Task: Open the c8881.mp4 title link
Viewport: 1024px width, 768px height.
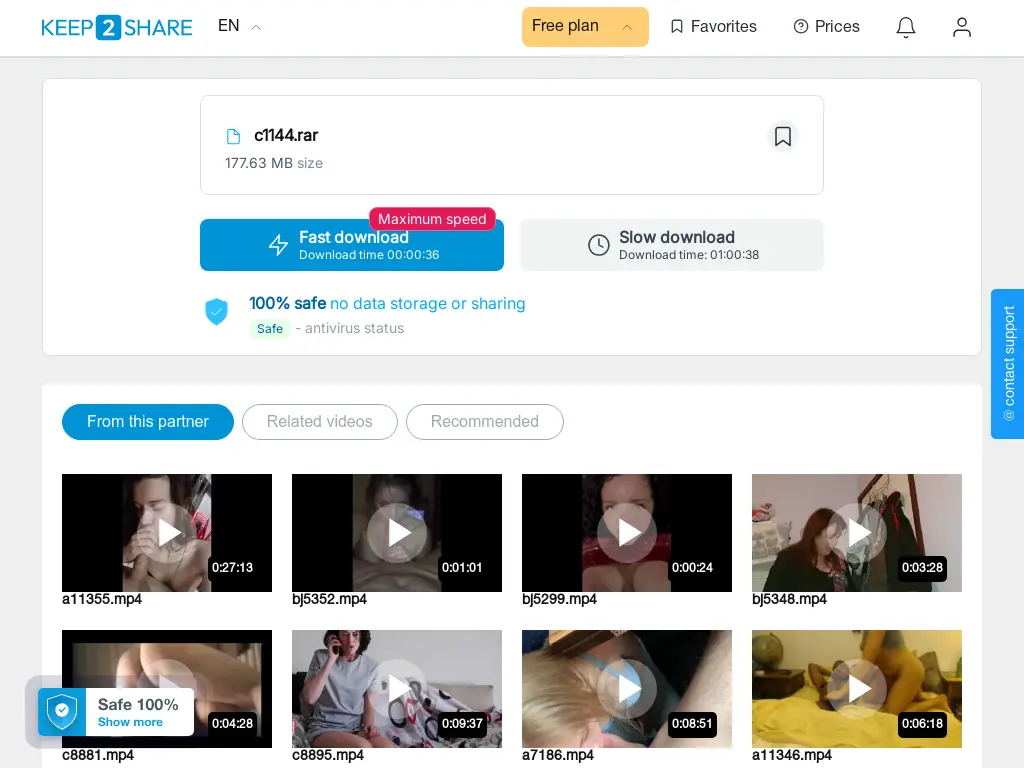Action: pos(98,756)
